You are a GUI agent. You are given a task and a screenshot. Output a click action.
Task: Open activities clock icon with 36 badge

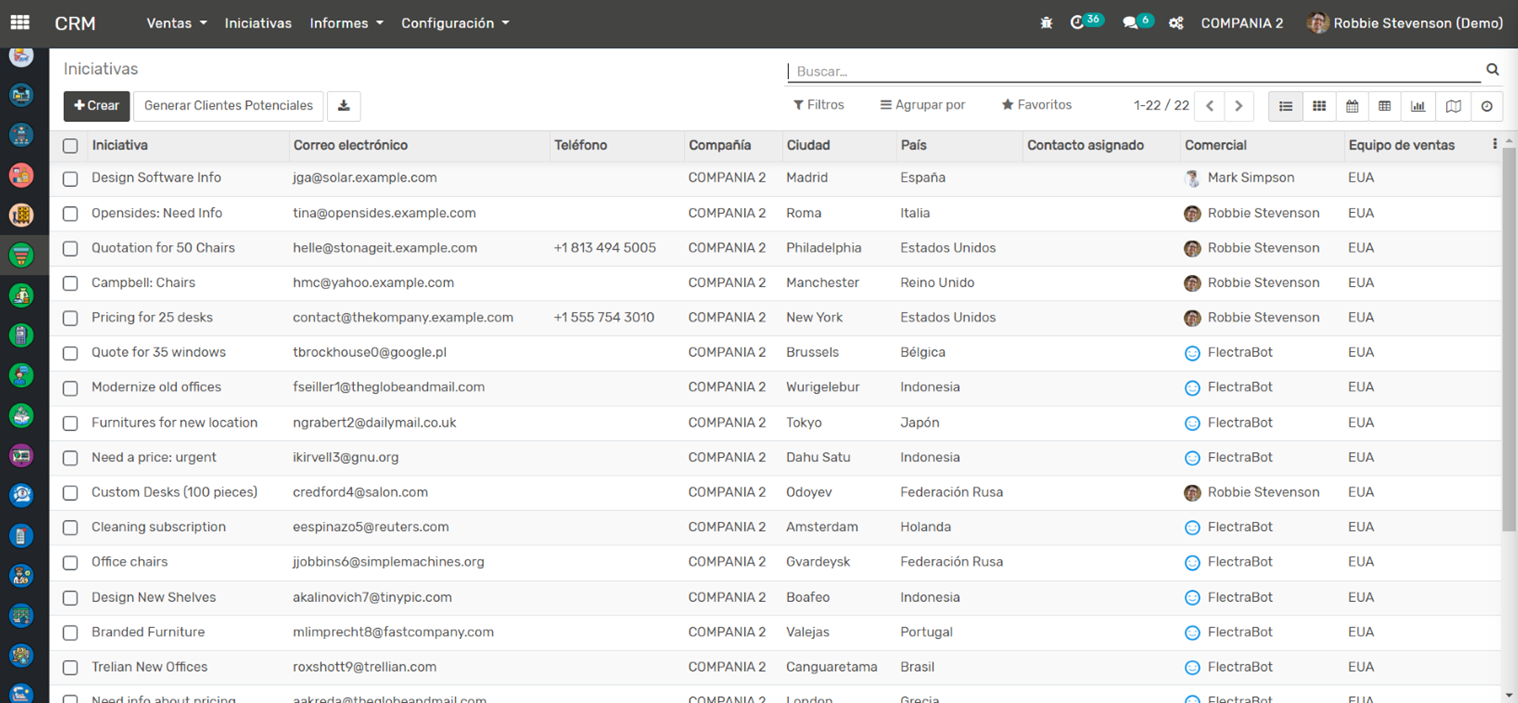(1078, 23)
